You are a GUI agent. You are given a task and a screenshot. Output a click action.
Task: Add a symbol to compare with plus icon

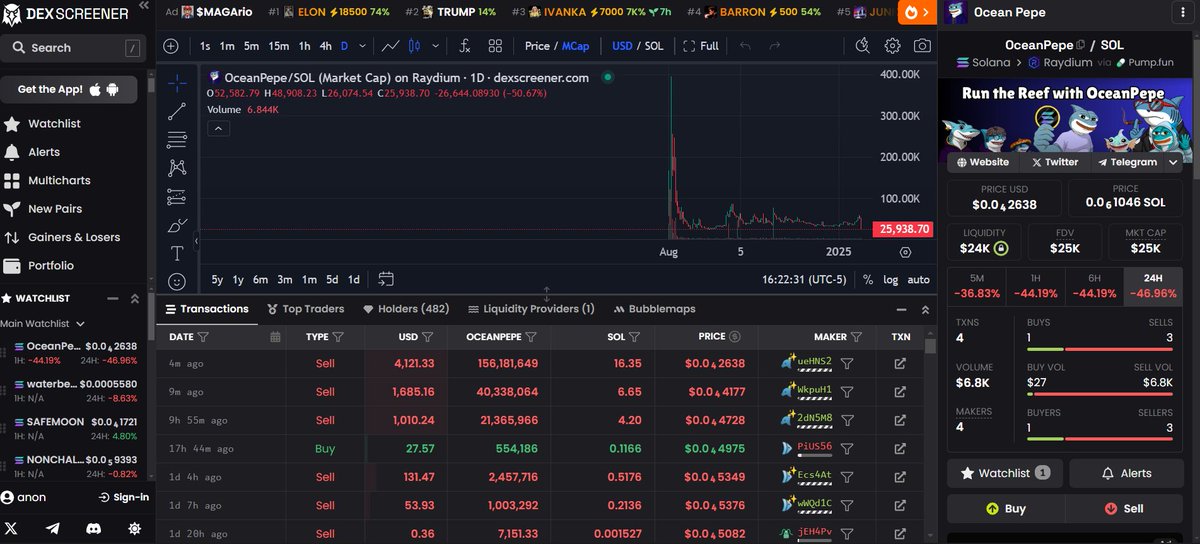pyautogui.click(x=171, y=46)
